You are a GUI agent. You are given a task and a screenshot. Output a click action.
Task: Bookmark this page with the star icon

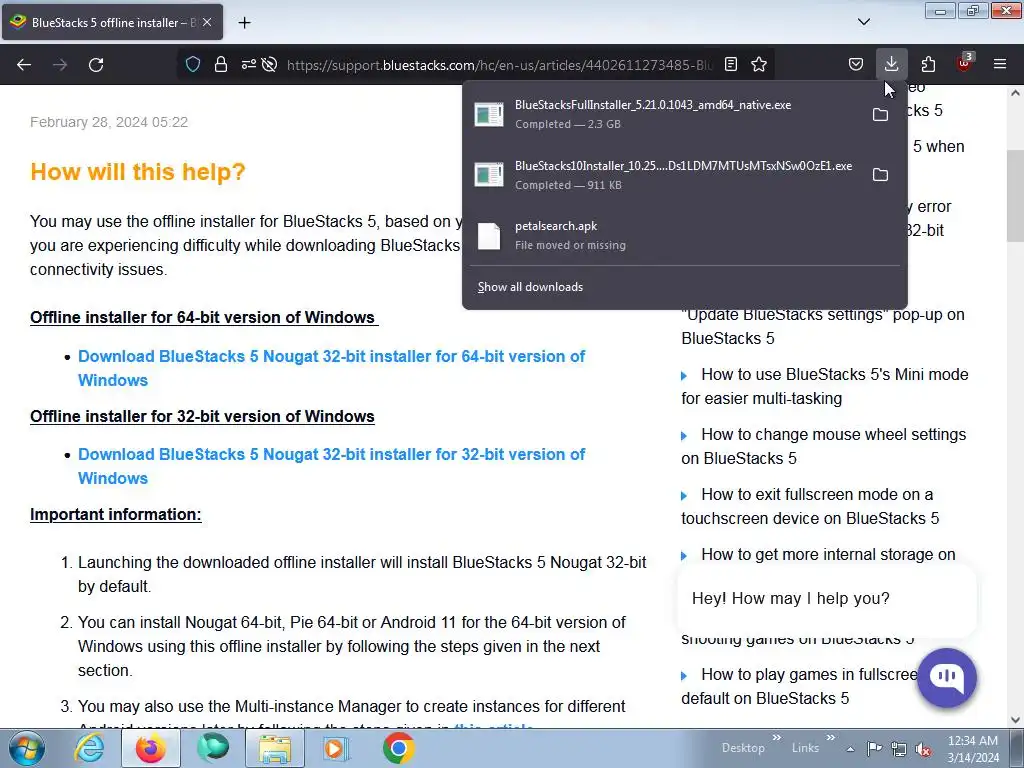coord(759,64)
